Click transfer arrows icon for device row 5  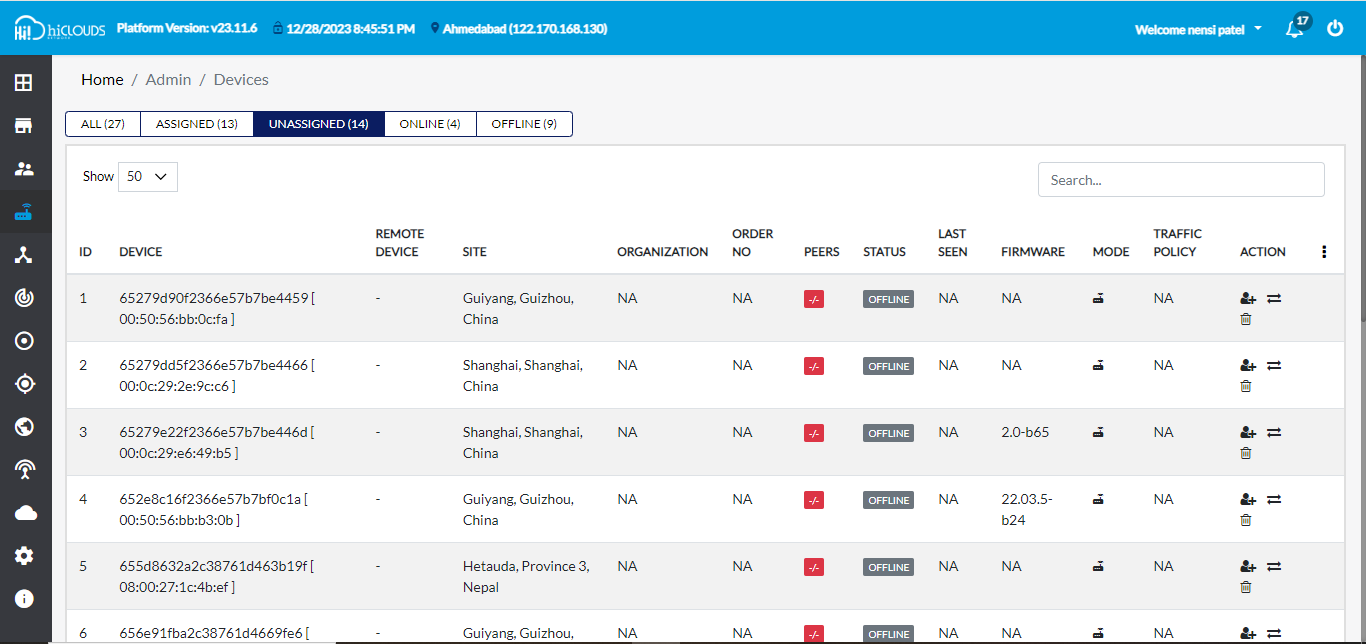pos(1274,566)
